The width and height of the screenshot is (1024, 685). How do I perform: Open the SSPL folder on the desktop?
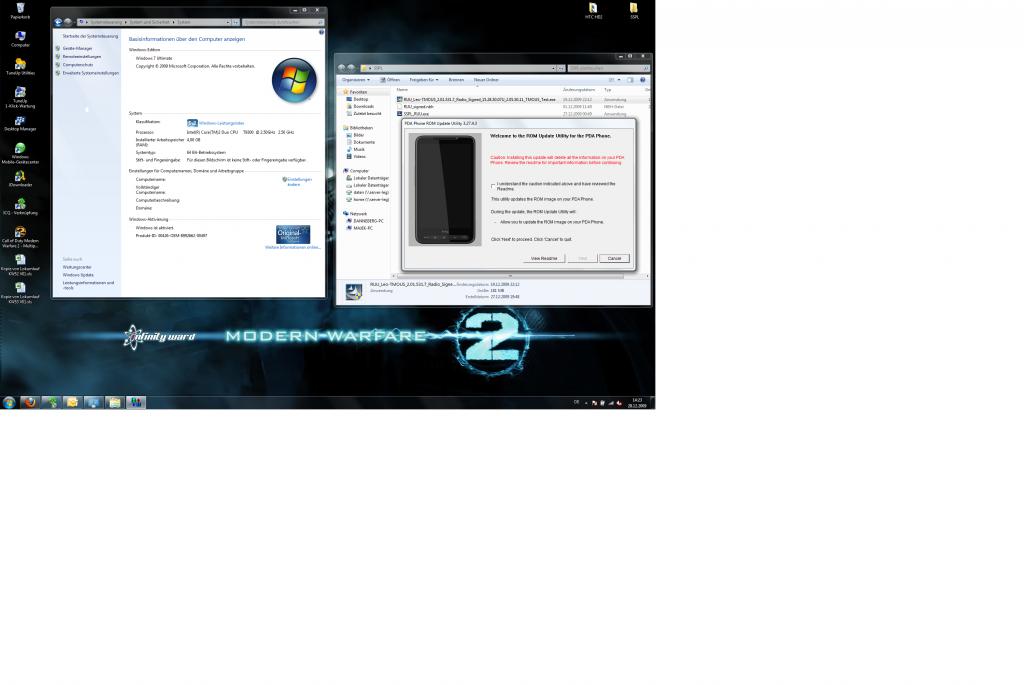click(x=633, y=10)
